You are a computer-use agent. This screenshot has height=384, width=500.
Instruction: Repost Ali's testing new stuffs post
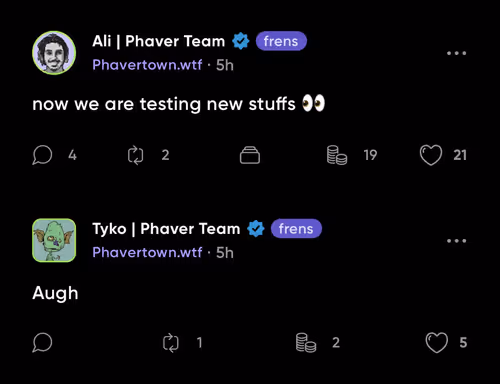click(x=136, y=155)
